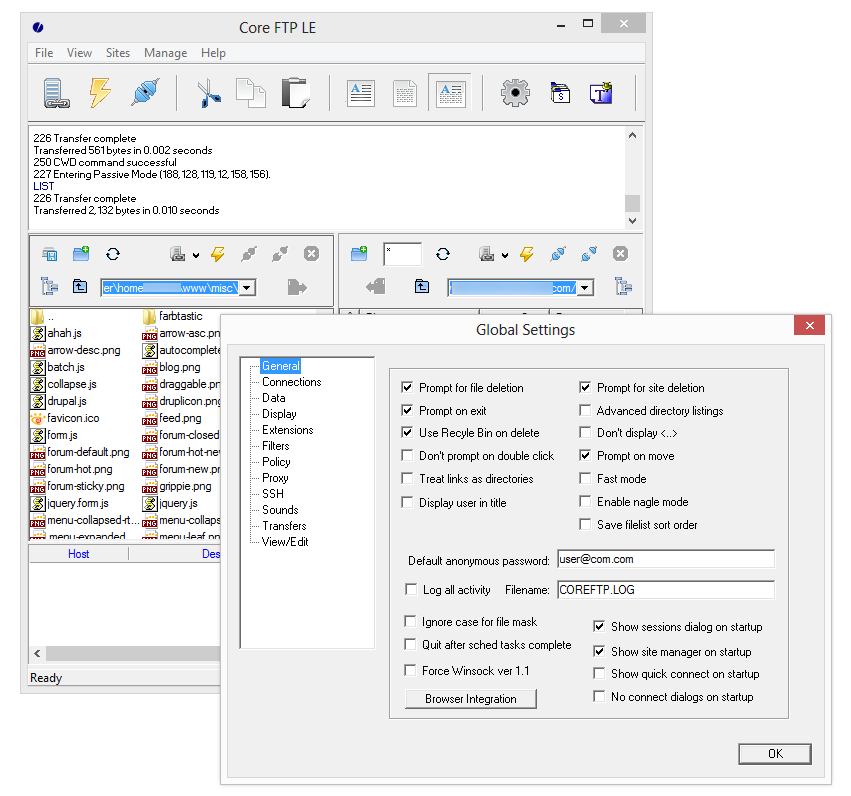851x796 pixels.
Task: Open the scheduler icon with dollar sign
Action: point(560,93)
